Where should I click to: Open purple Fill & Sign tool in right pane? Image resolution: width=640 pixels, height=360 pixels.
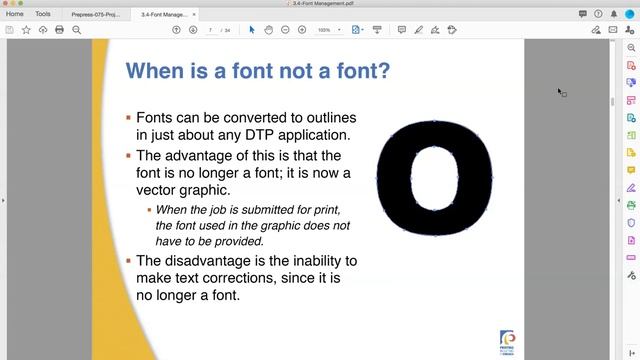631,188
